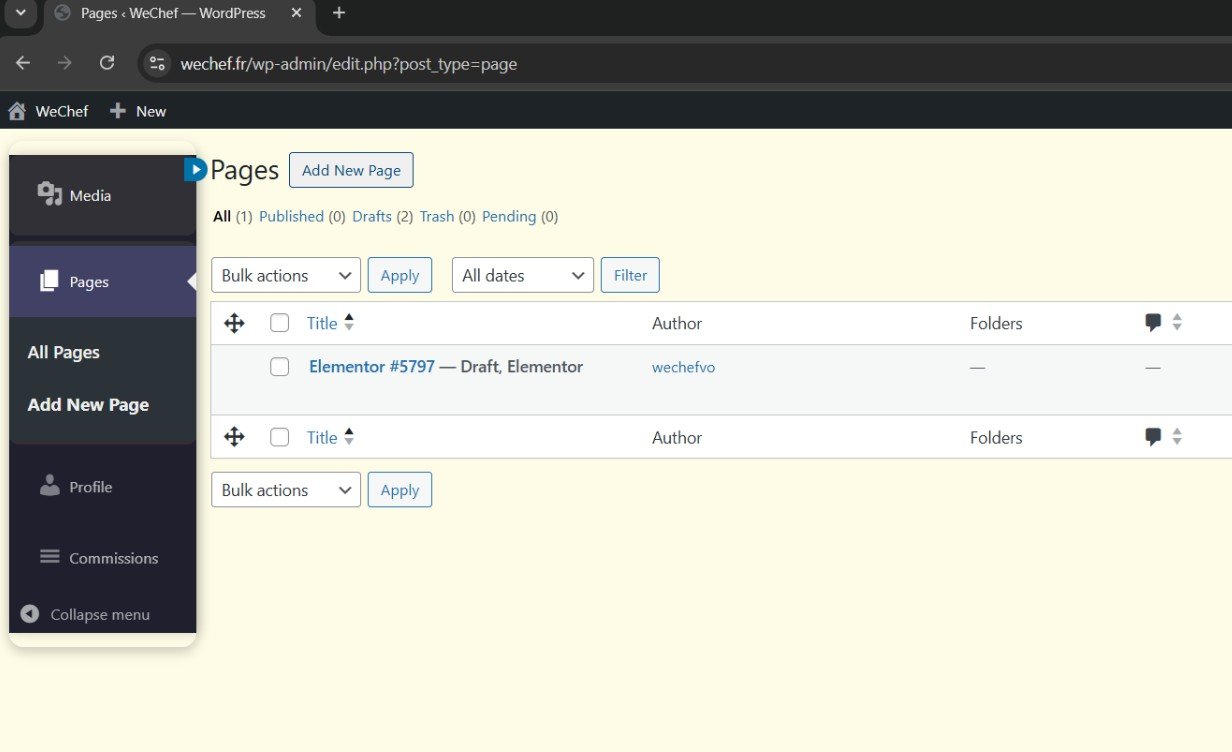Click the comments bubble icon in header row
Viewport: 1232px width, 752px height.
pos(1153,323)
